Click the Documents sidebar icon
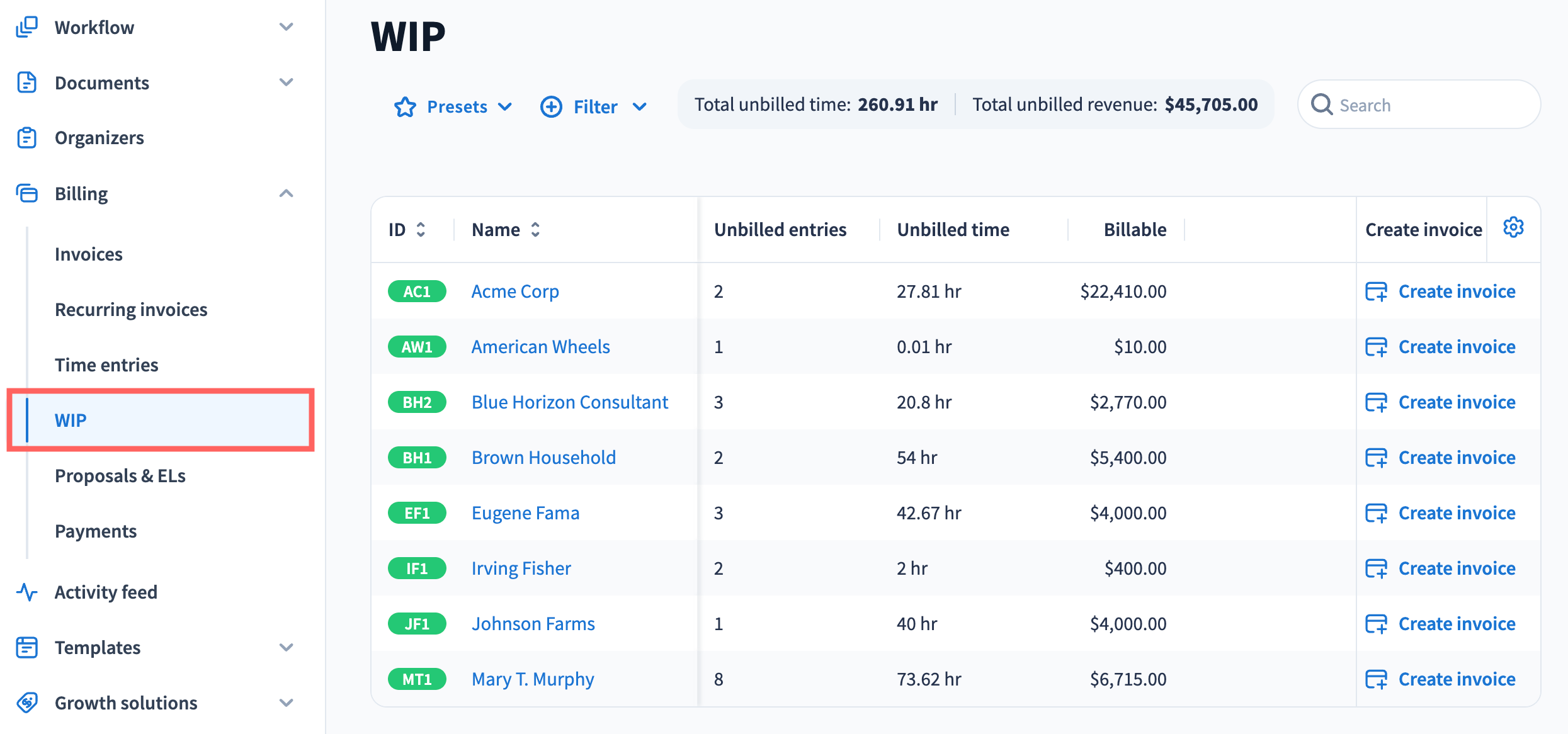Viewport: 1568px width, 734px height. click(x=26, y=82)
